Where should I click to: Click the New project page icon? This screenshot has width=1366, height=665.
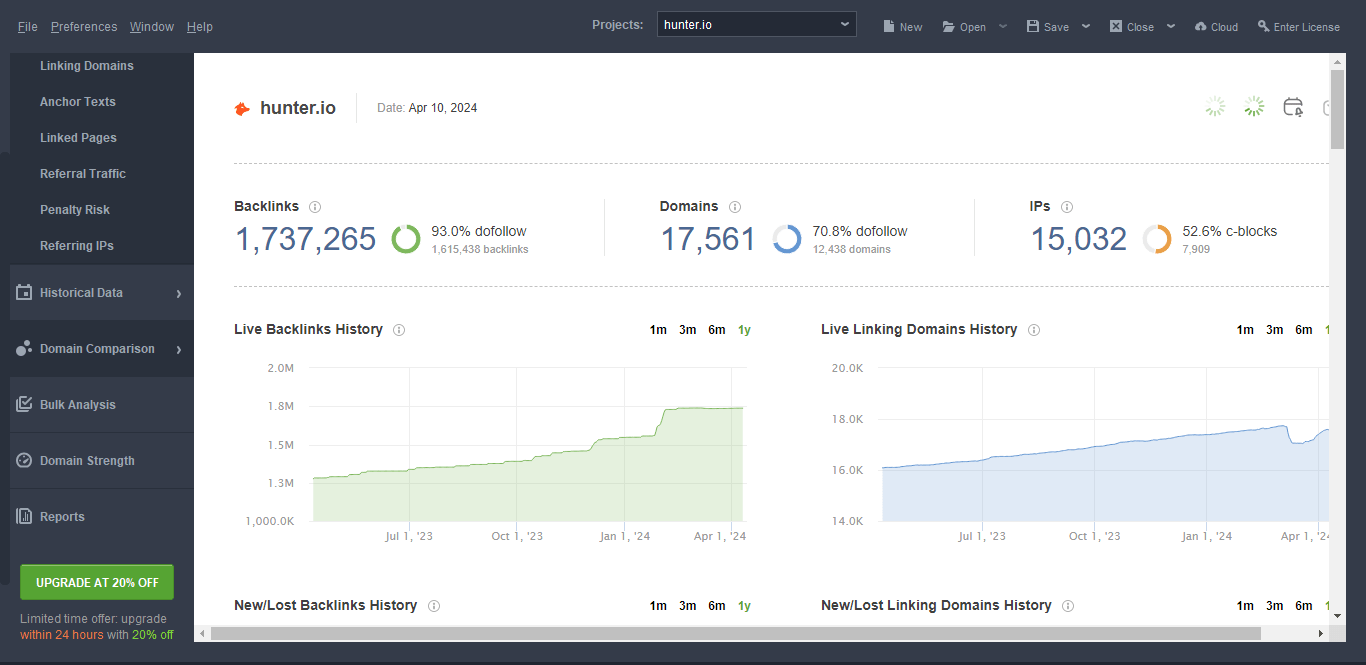click(x=888, y=27)
